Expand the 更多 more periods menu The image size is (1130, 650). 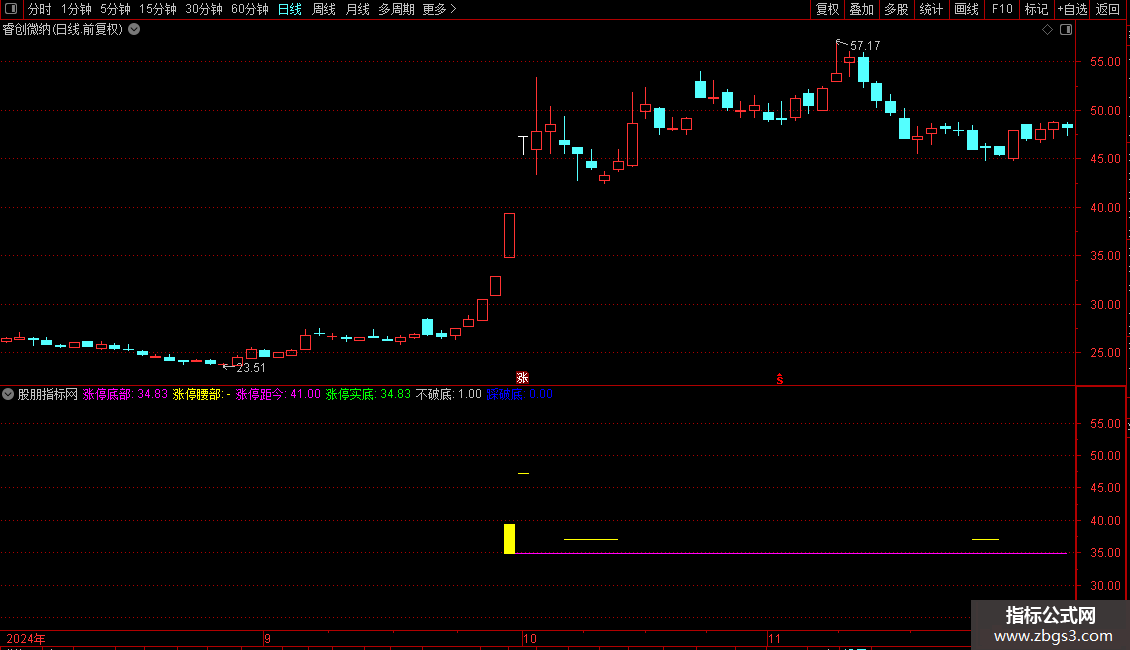(440, 9)
